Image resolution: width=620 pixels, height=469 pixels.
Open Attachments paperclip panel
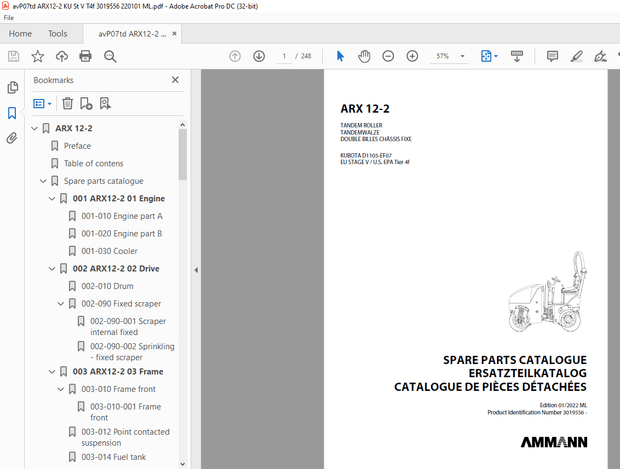coord(12,138)
